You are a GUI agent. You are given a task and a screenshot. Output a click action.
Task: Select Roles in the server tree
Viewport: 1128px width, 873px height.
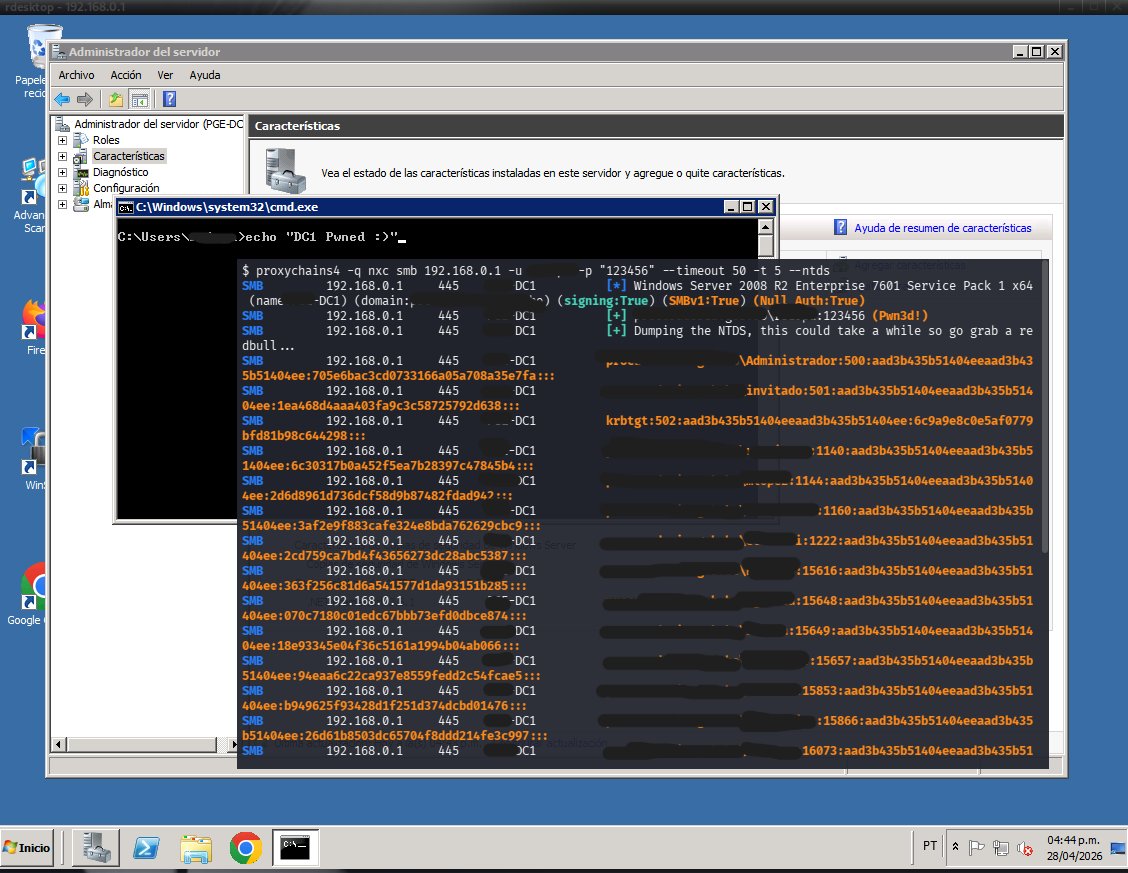(x=106, y=140)
